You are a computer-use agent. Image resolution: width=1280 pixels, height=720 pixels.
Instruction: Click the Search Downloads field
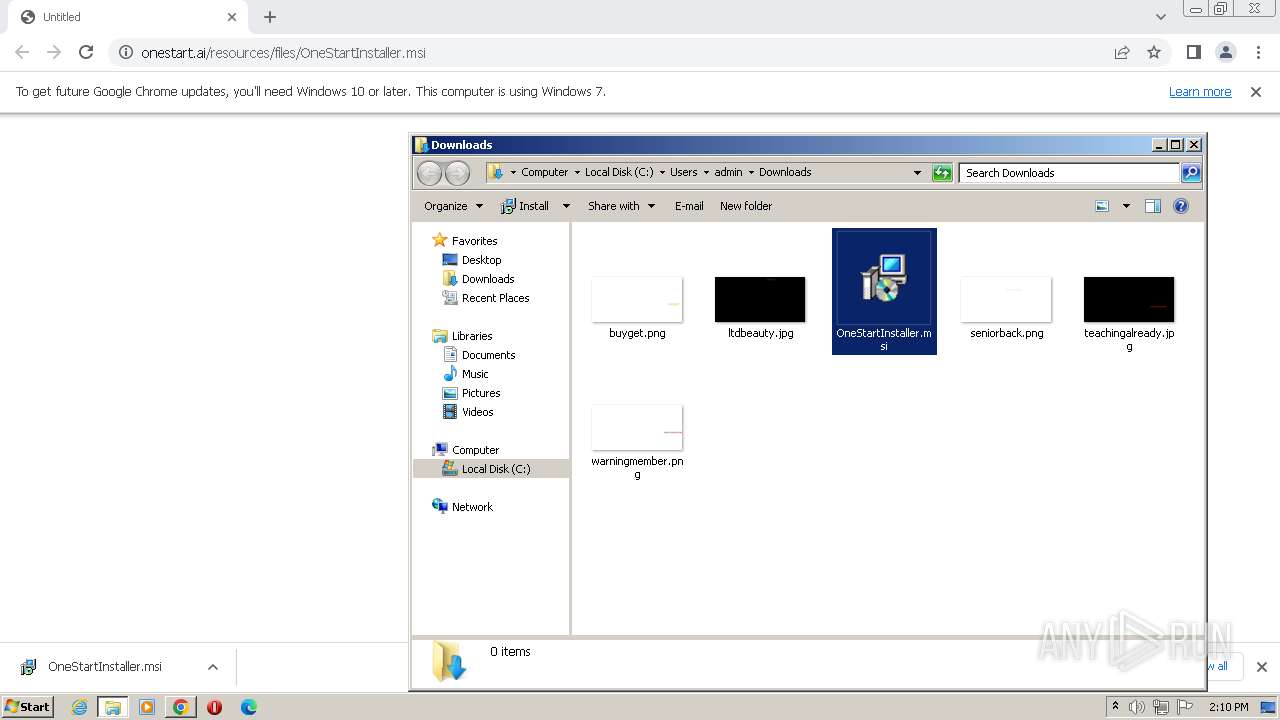[x=1069, y=173]
